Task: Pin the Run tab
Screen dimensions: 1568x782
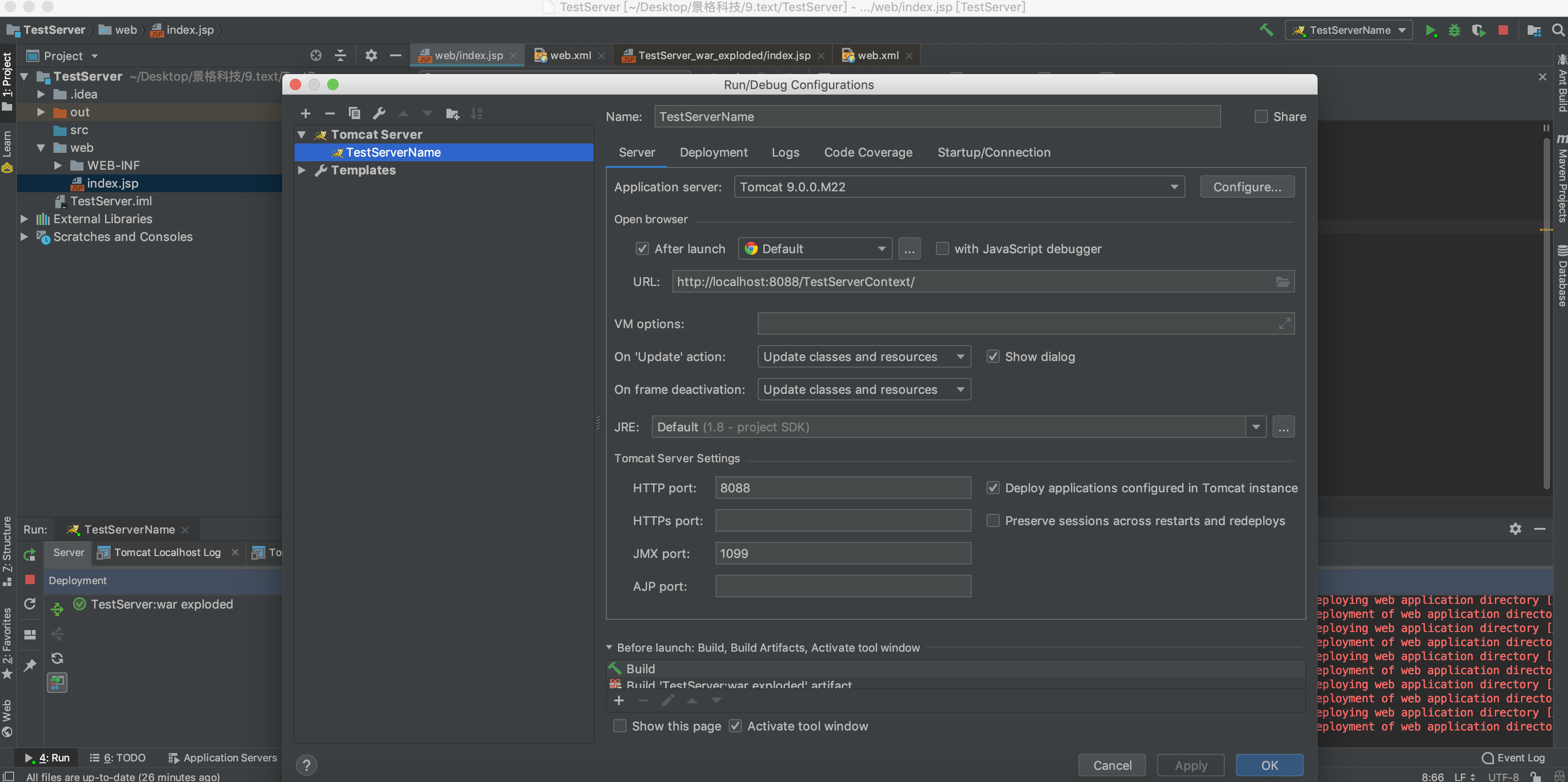Action: pyautogui.click(x=29, y=665)
